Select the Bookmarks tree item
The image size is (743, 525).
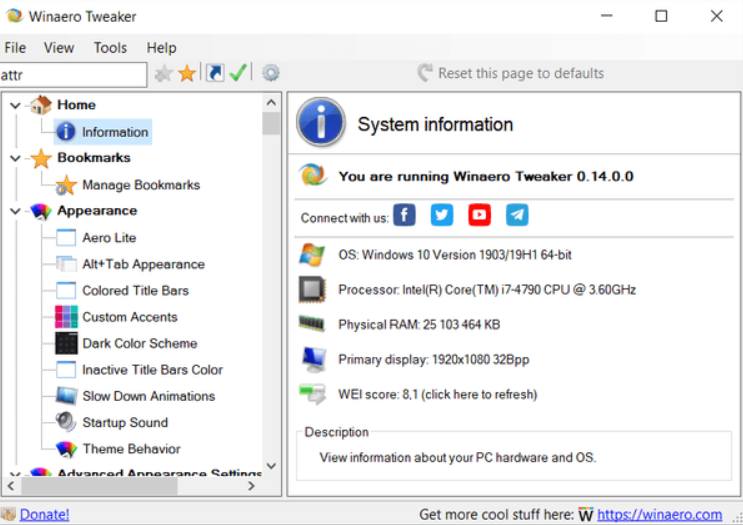coord(94,157)
